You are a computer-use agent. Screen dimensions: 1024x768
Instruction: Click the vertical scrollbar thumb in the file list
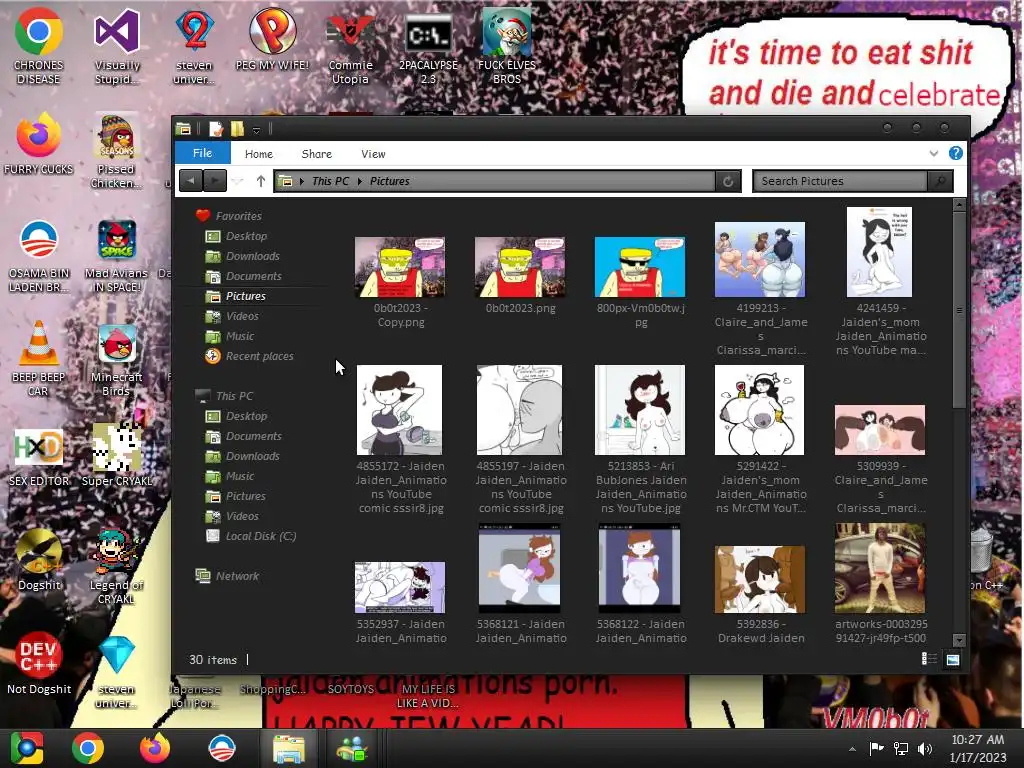[959, 310]
